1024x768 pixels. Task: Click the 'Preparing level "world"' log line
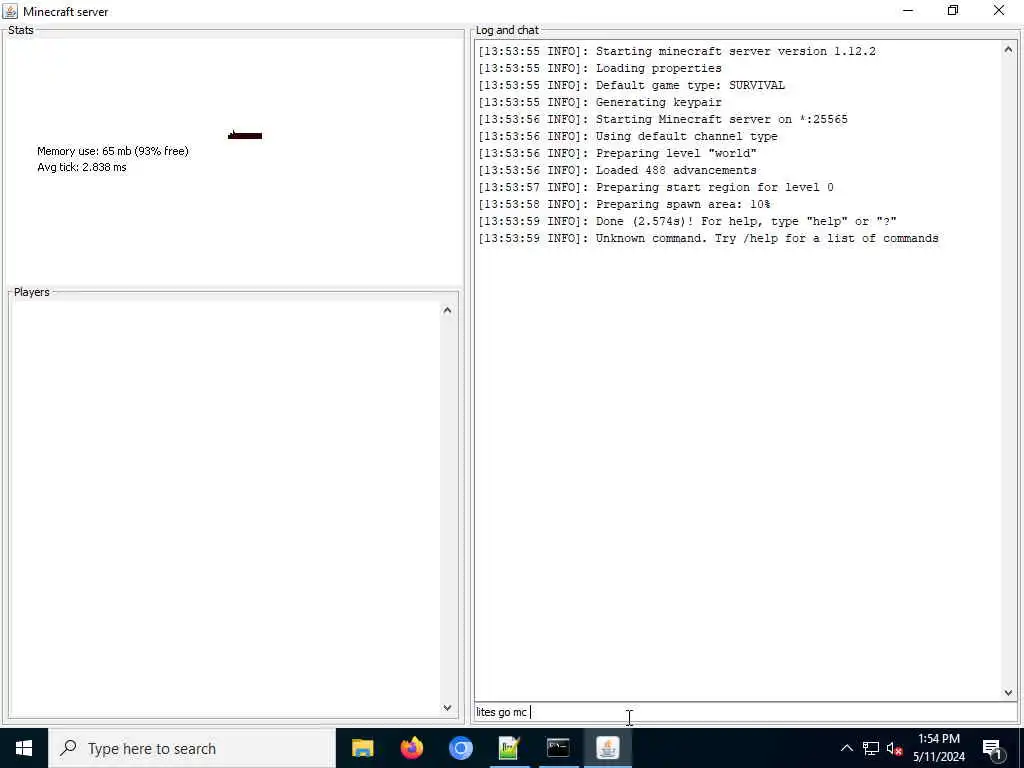617,153
